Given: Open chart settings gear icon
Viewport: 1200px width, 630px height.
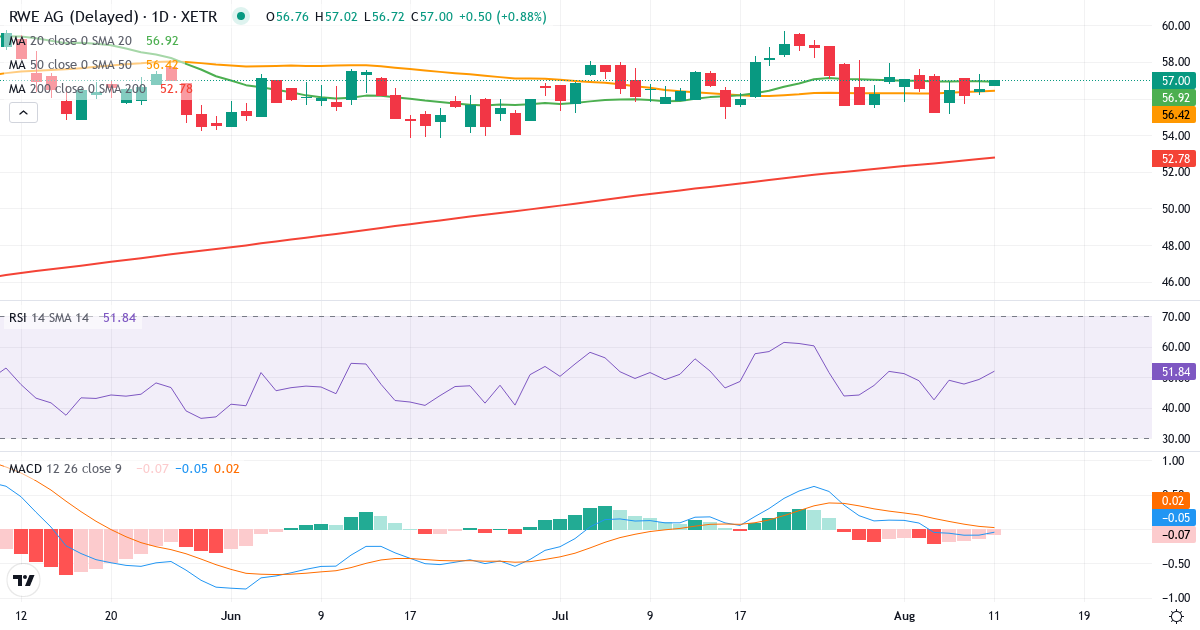Looking at the screenshot, I should click(x=1176, y=616).
